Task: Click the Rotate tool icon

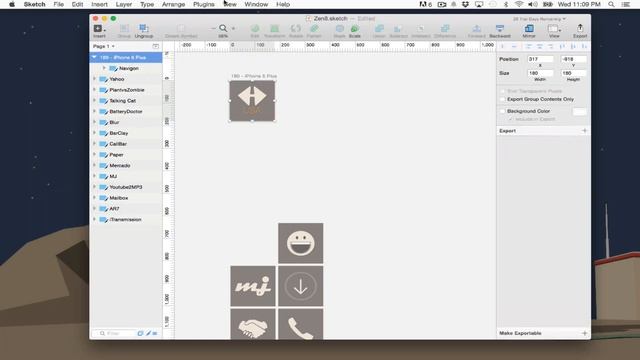Action: [296, 29]
